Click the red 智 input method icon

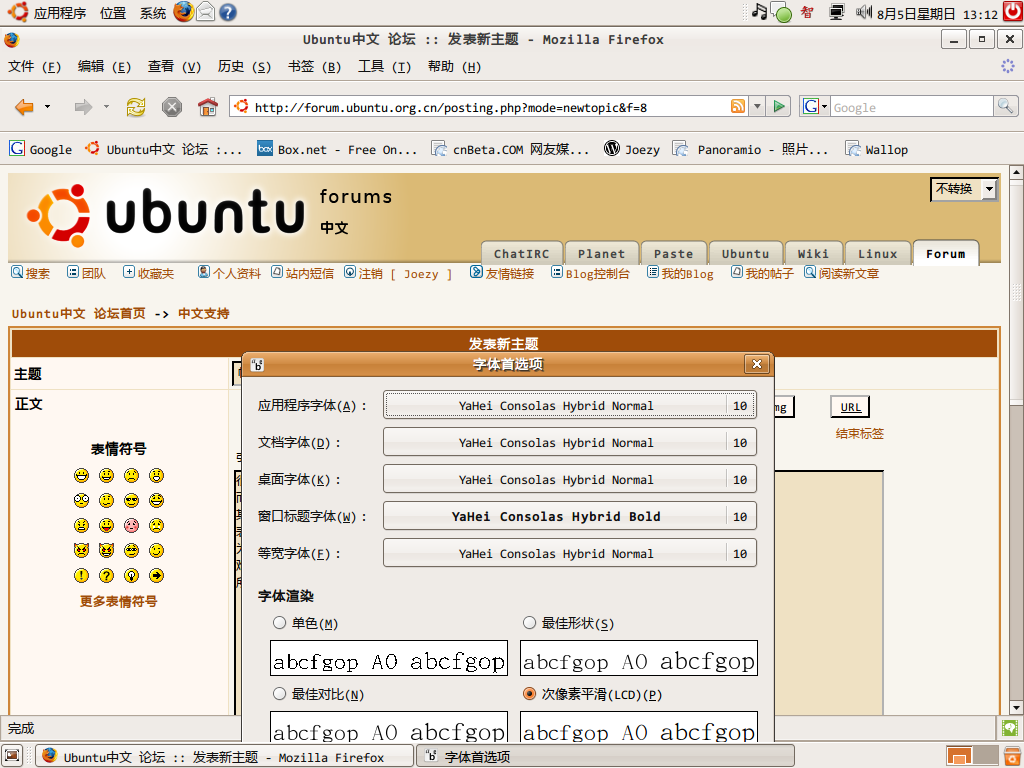coord(807,12)
